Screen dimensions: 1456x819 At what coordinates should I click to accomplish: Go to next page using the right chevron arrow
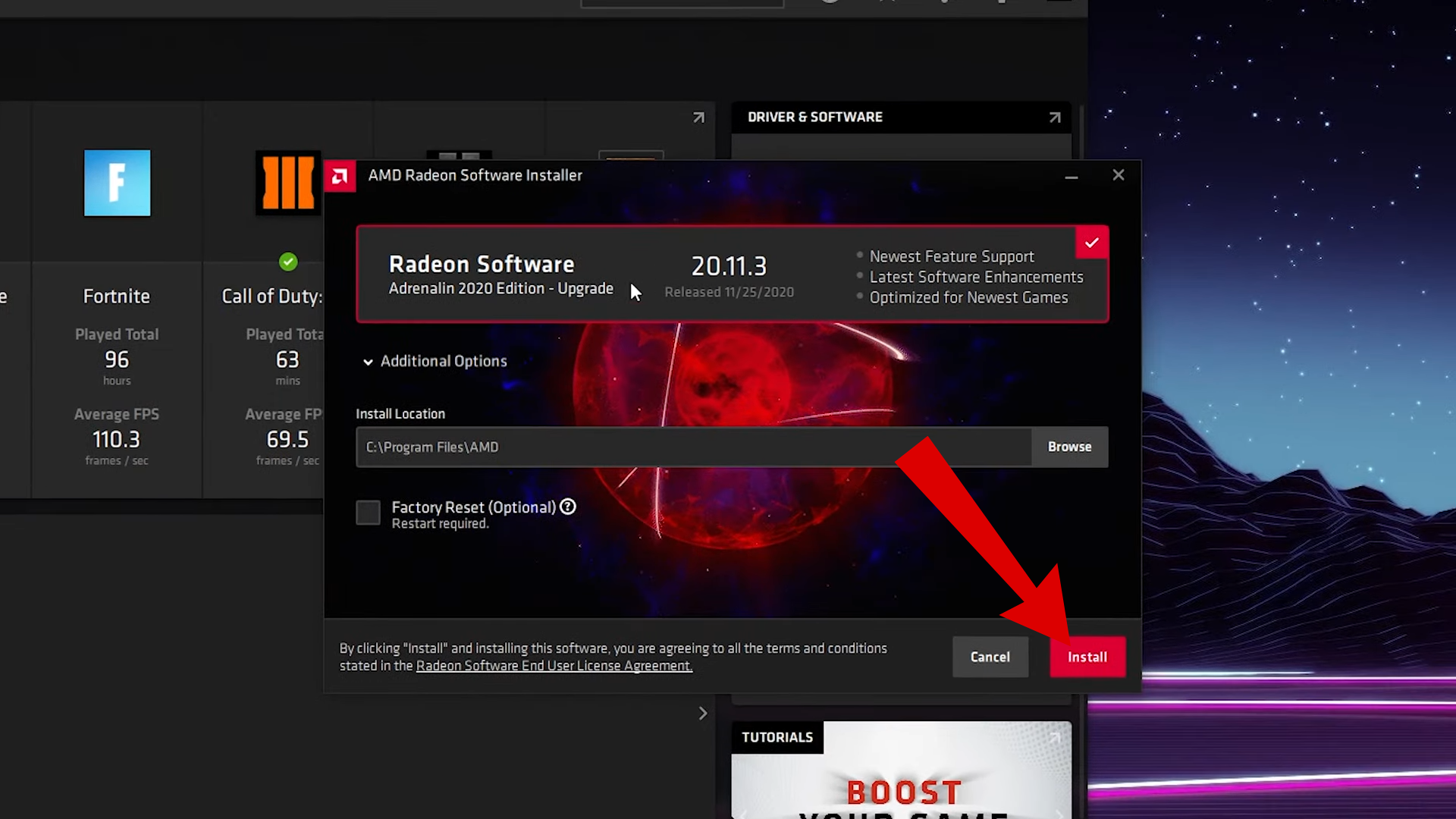point(703,713)
